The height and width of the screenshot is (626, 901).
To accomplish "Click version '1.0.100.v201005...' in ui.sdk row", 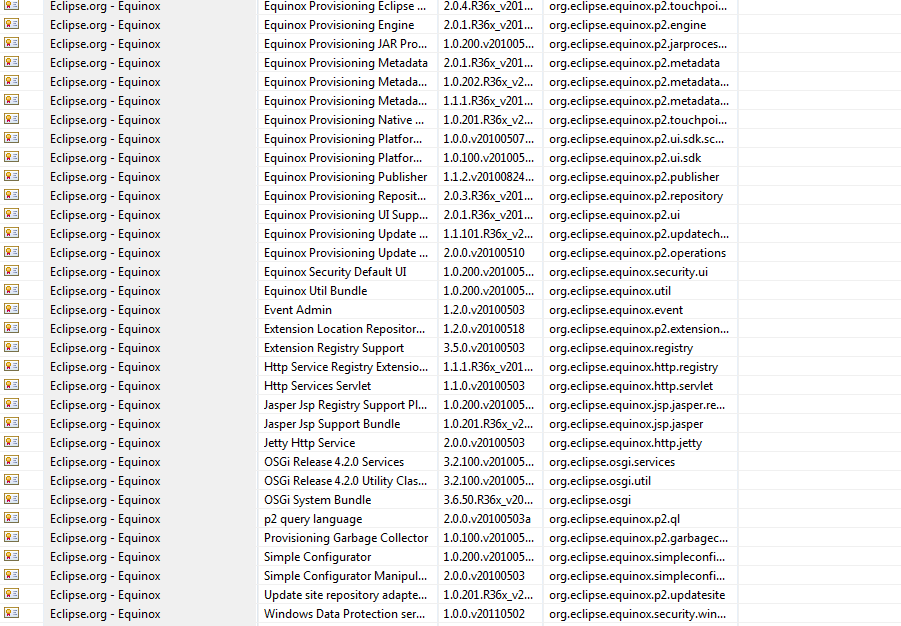I will tap(488, 158).
